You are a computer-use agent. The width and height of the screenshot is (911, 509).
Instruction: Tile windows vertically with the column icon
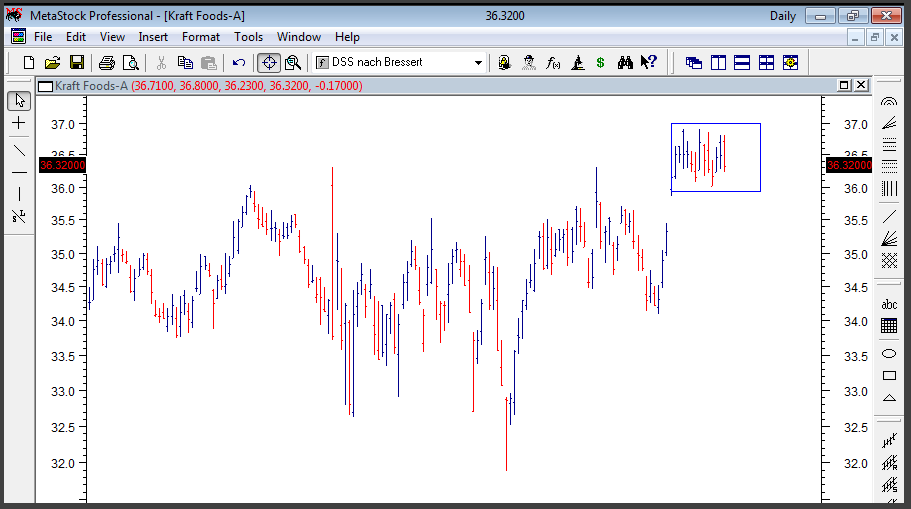[718, 63]
